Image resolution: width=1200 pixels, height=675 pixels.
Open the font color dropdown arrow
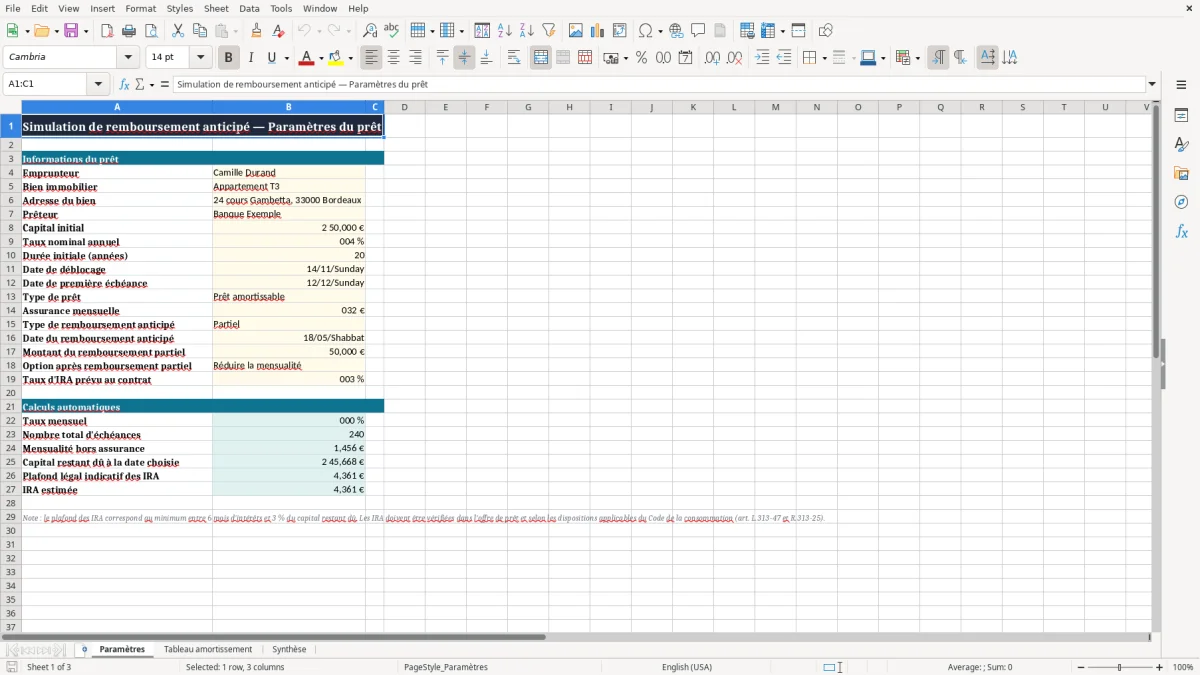point(320,58)
